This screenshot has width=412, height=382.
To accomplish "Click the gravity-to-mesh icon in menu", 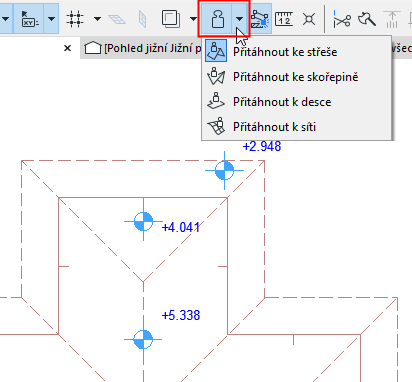I will coord(216,126).
